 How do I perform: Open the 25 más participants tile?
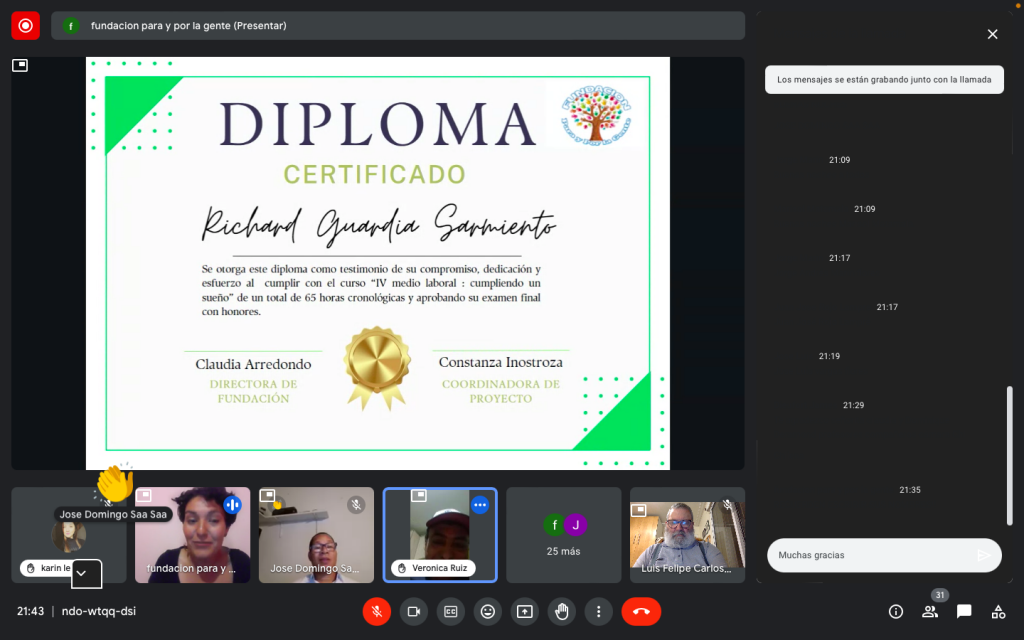(x=564, y=535)
